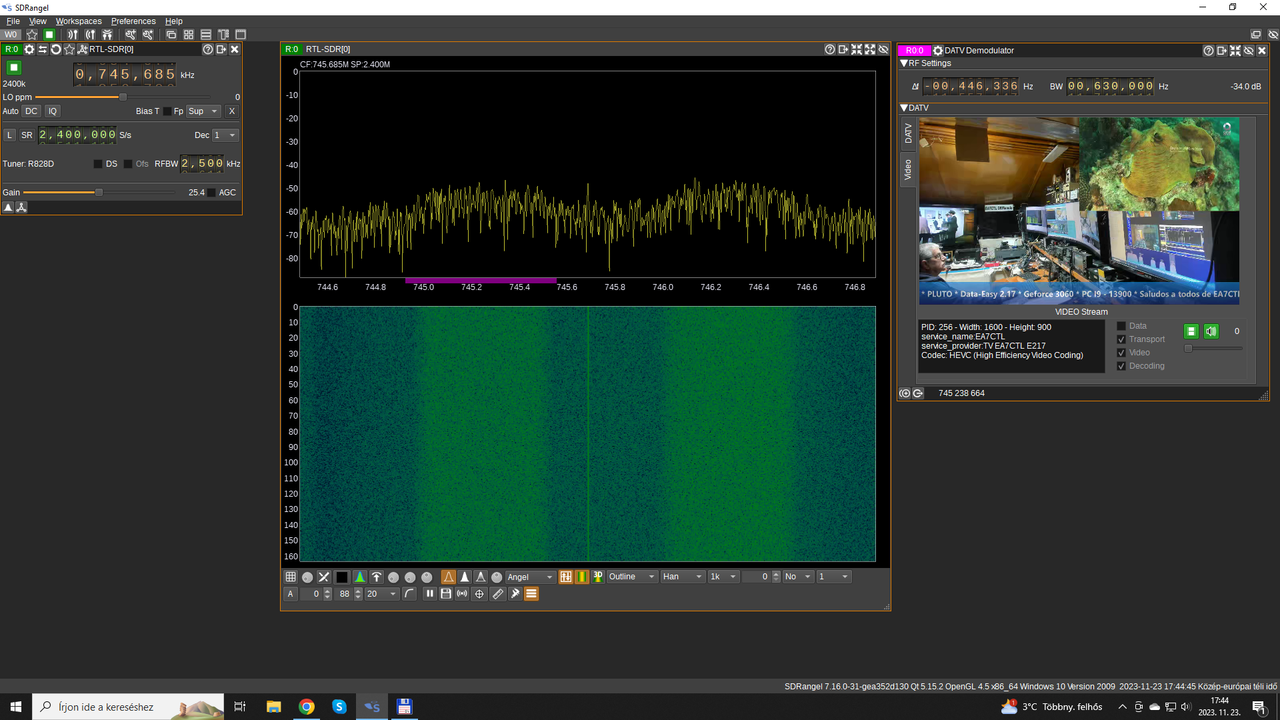The image size is (1280, 720).
Task: Toggle the Video checkbox in DATV
Action: [1121, 352]
